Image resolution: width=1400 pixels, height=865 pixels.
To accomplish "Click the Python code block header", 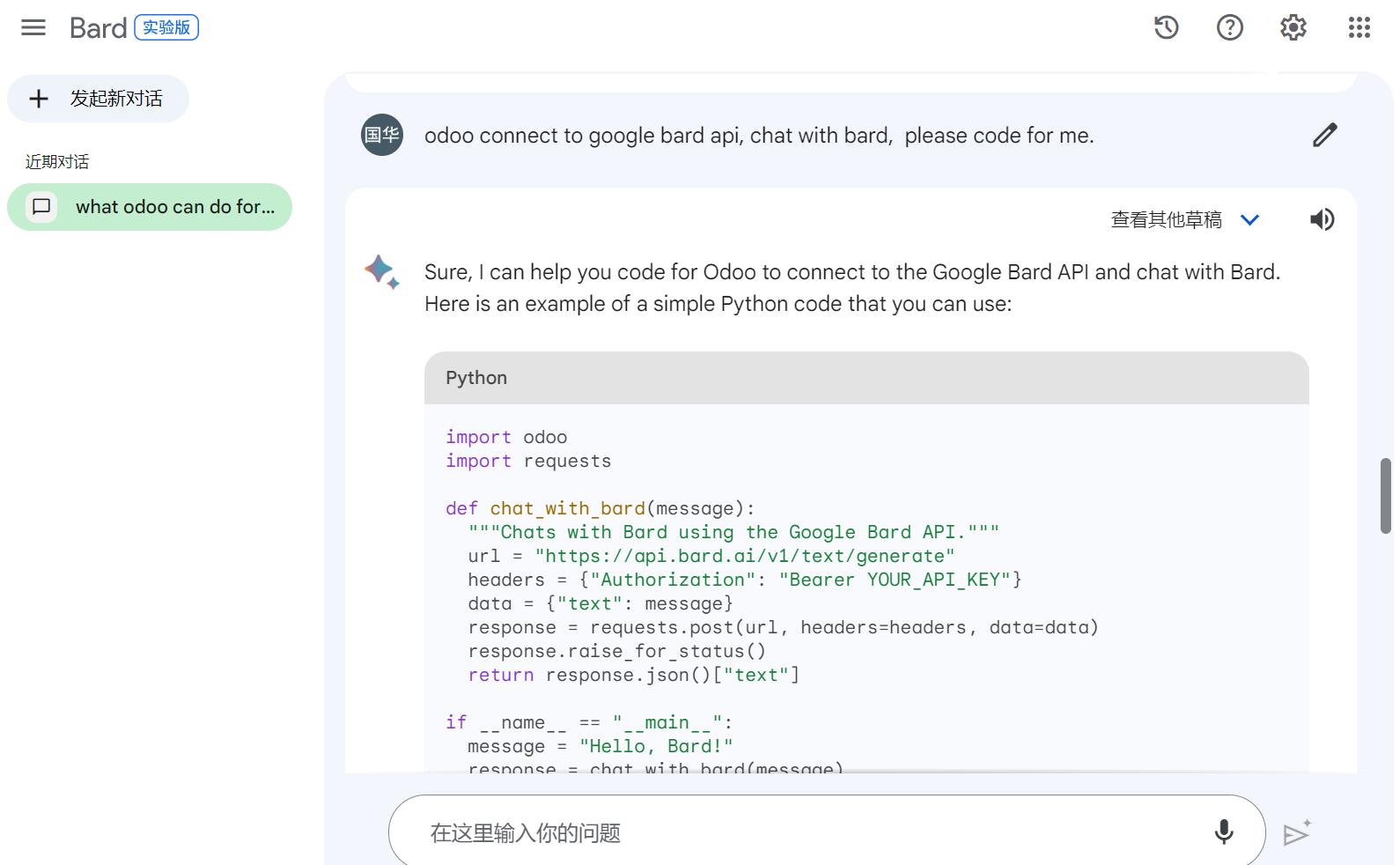I will pyautogui.click(x=866, y=378).
